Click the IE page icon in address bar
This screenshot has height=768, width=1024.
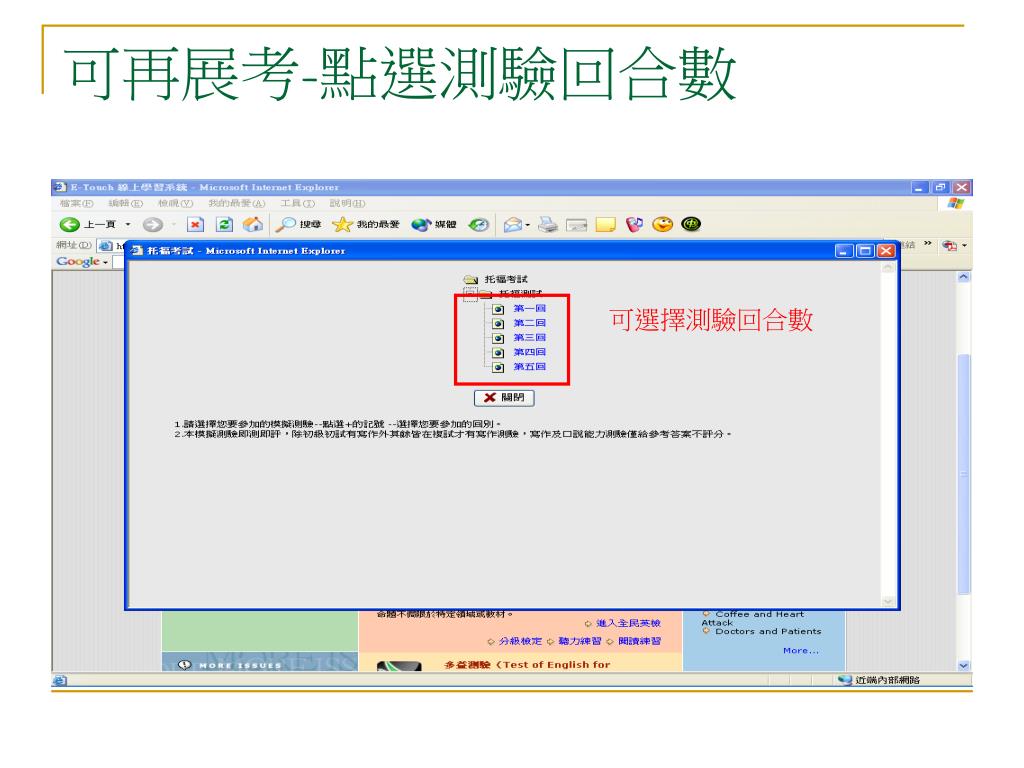(105, 246)
